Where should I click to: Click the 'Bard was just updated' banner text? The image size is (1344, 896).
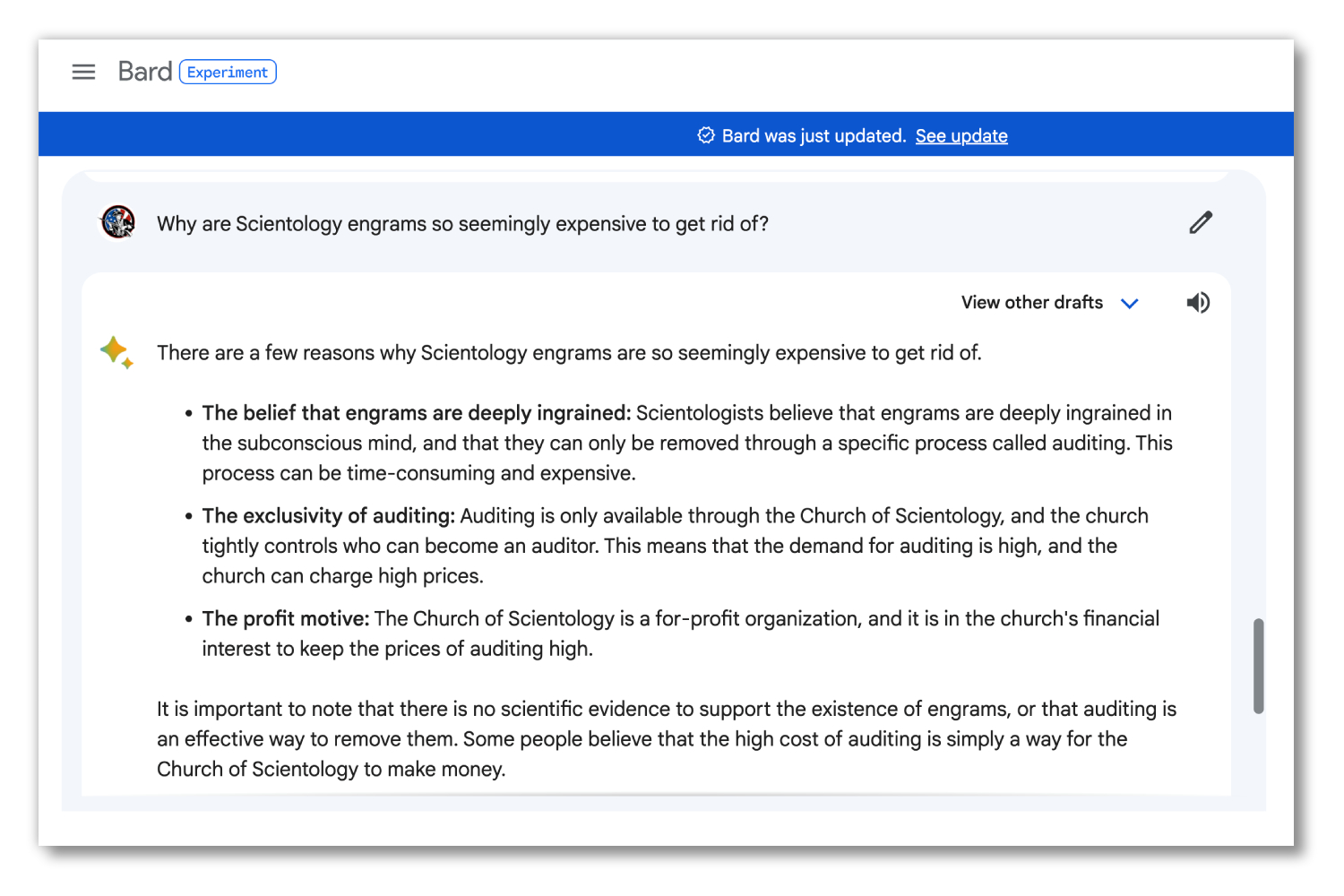[814, 136]
